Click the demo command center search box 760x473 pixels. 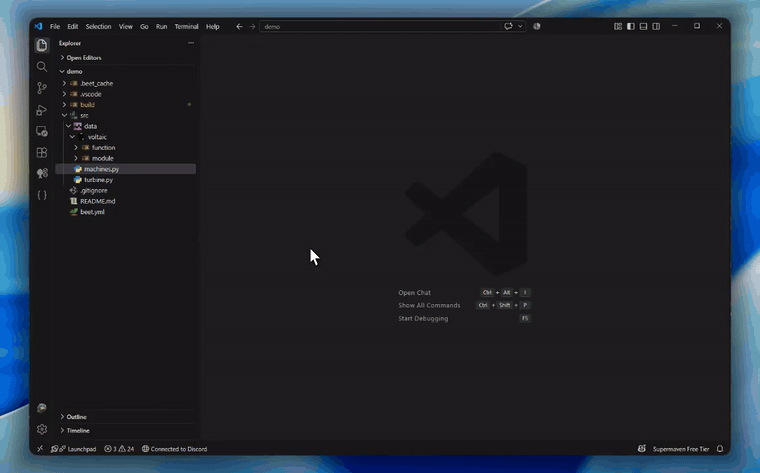(x=380, y=27)
